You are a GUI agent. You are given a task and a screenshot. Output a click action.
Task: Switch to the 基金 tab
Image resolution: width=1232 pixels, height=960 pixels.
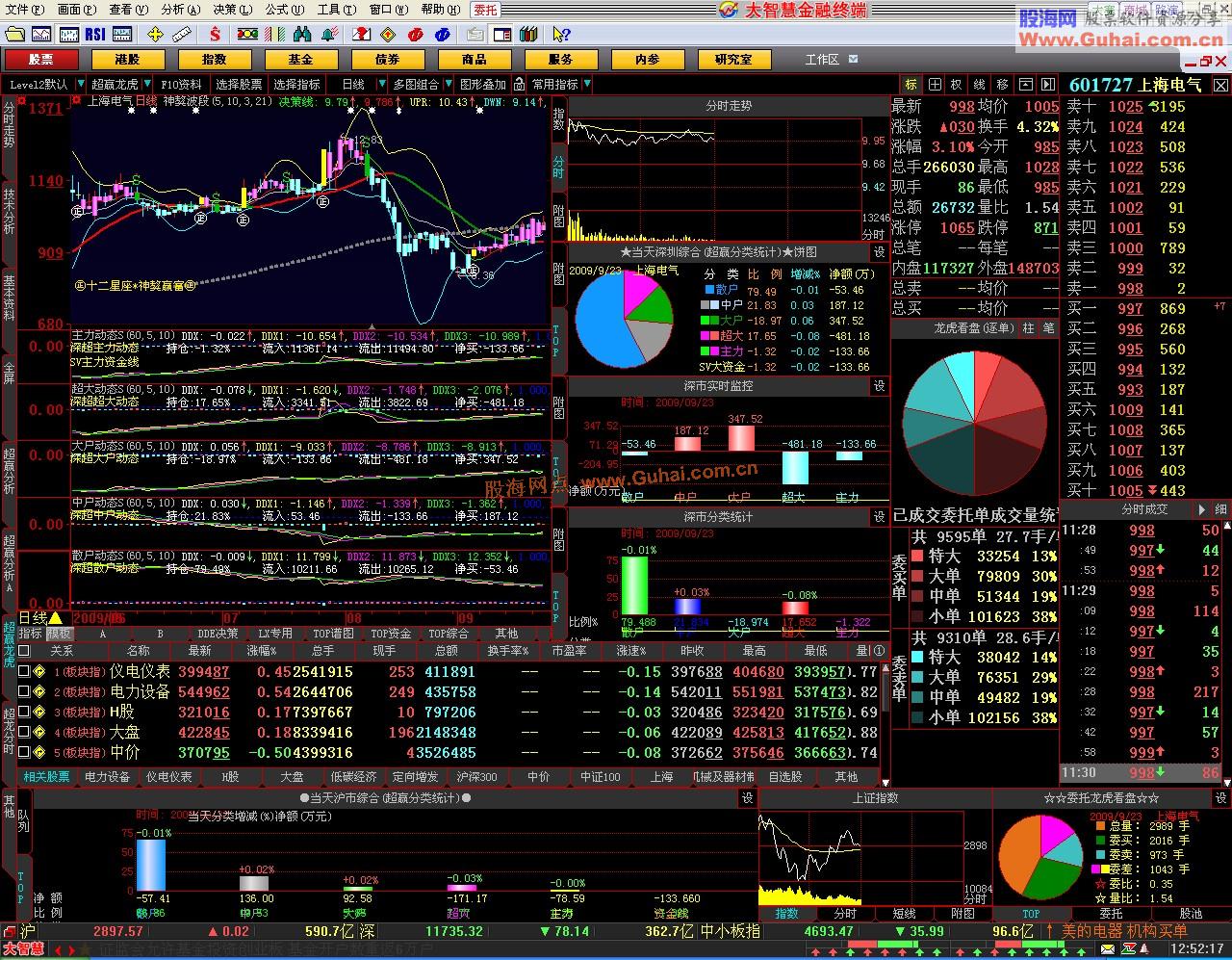(300, 59)
